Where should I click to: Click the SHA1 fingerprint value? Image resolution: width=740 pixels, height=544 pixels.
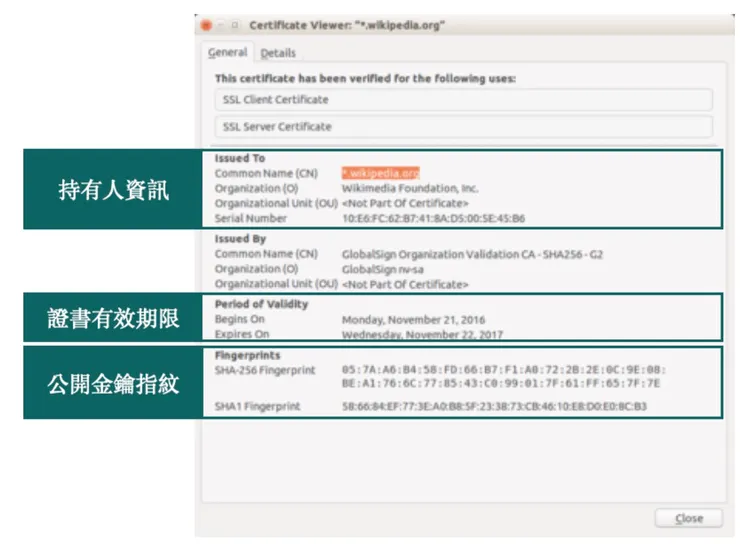pos(494,406)
